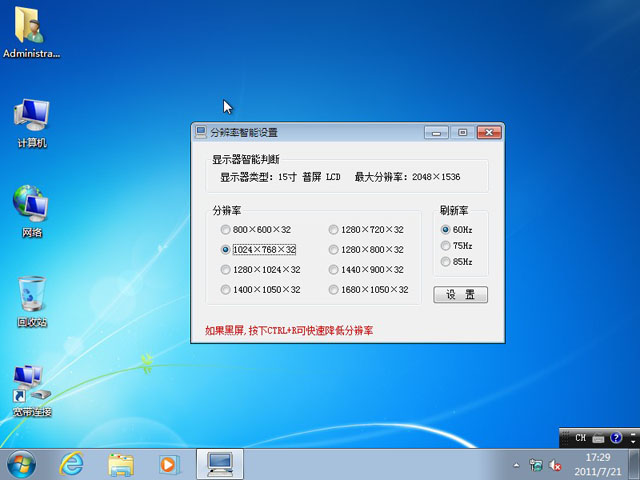Image resolution: width=640 pixels, height=480 pixels.
Task: Select the 1680×1050×32 resolution
Action: click(x=369, y=289)
